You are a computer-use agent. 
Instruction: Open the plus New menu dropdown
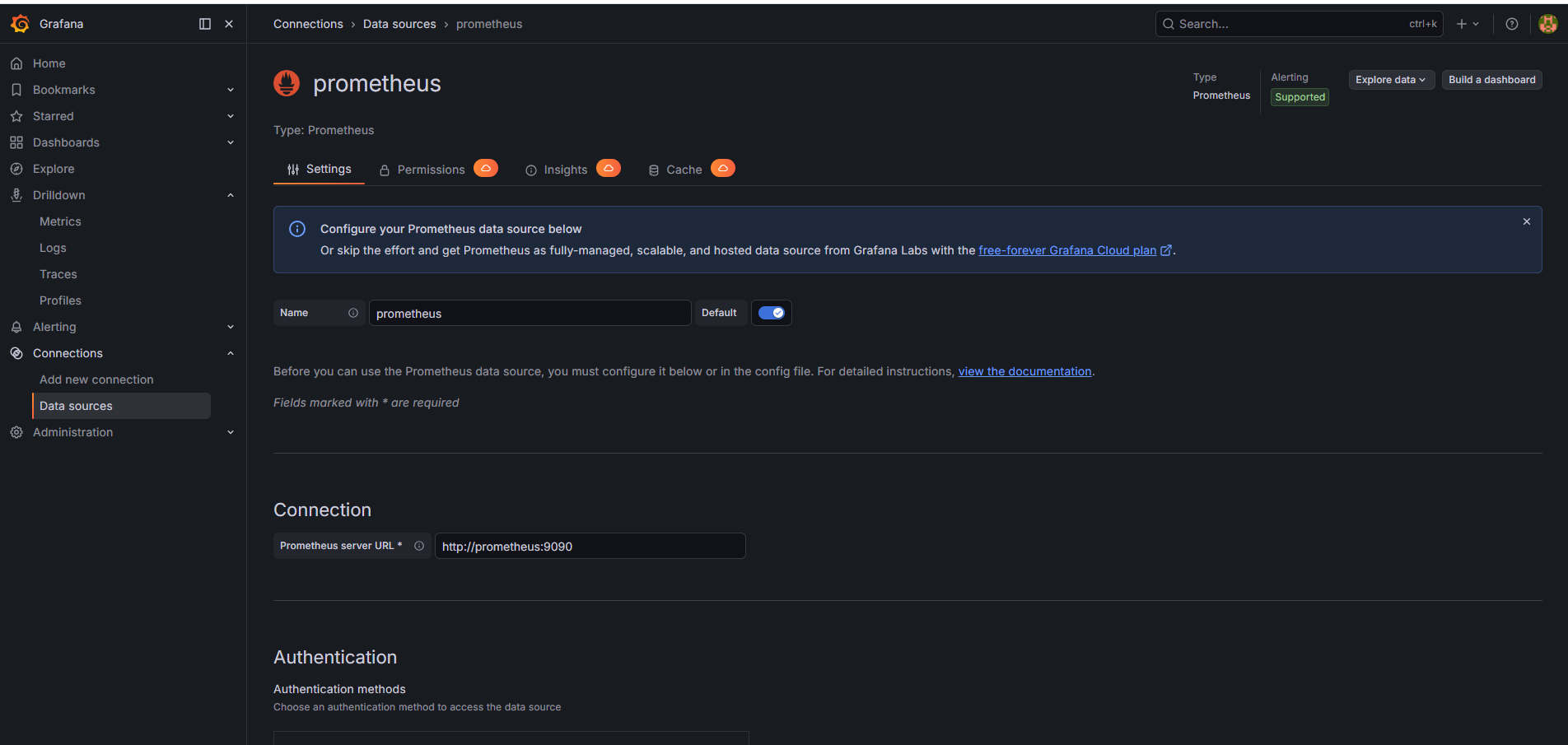[x=1468, y=24]
